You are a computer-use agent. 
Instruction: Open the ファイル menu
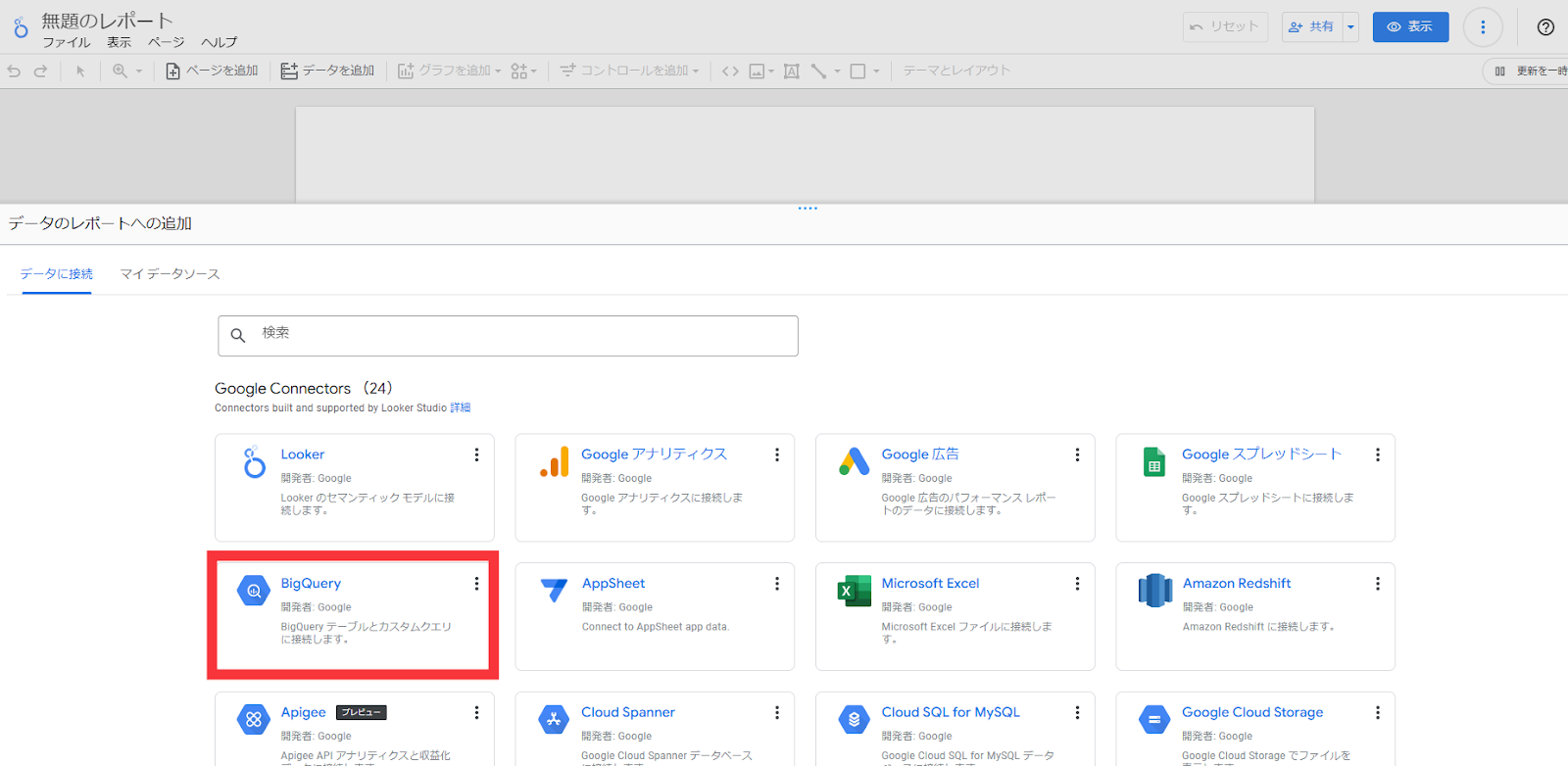click(67, 42)
